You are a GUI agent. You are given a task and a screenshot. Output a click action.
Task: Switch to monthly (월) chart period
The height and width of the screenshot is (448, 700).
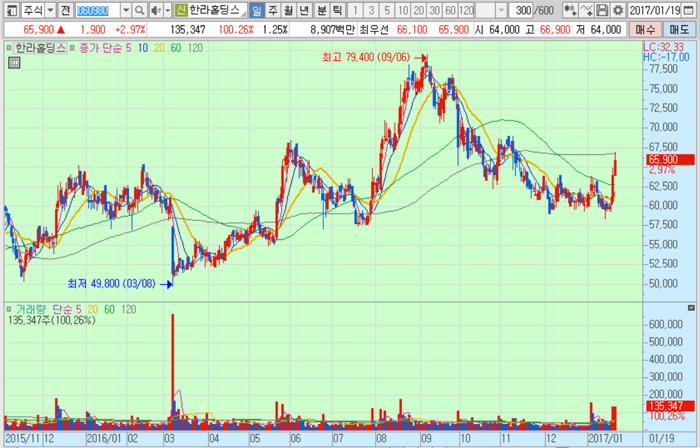(289, 10)
